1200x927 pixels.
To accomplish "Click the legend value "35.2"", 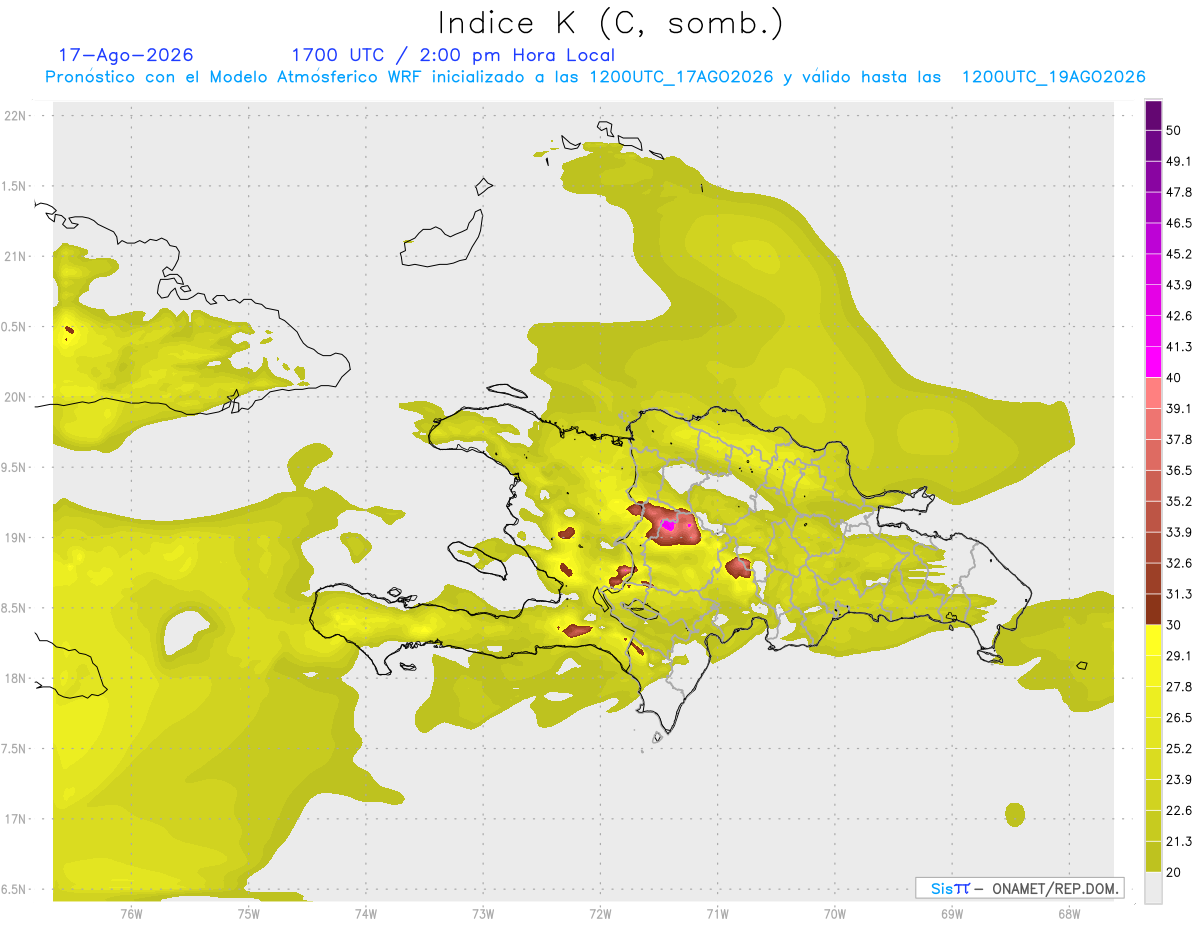I will (x=1179, y=501).
